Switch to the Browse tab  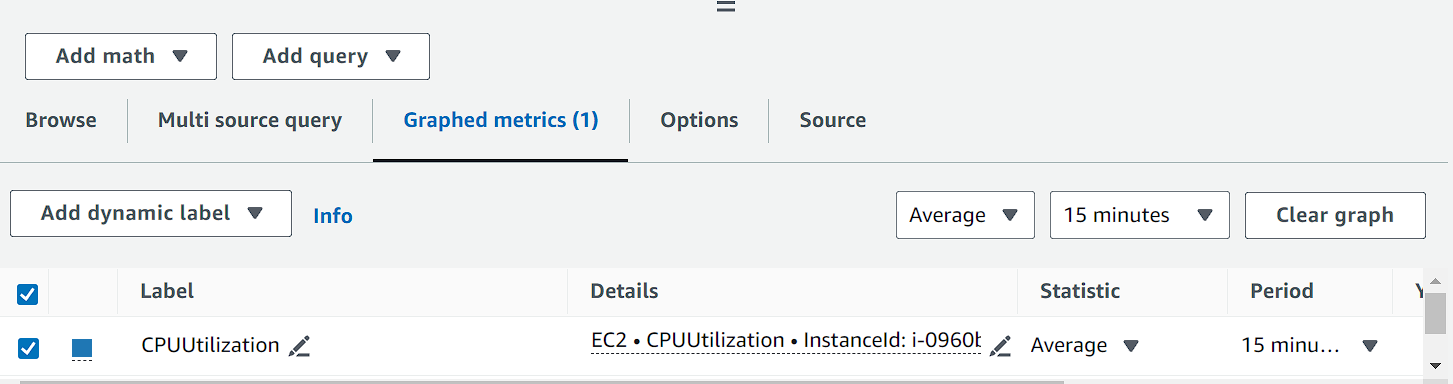pos(61,120)
